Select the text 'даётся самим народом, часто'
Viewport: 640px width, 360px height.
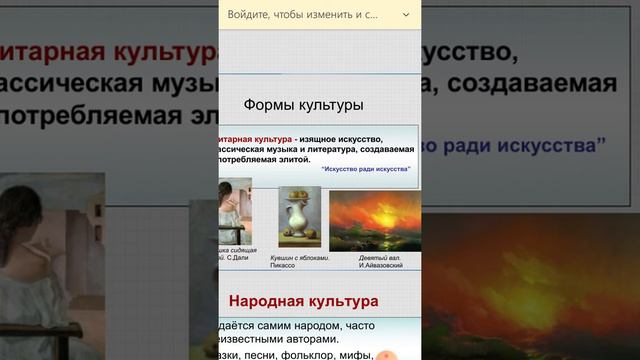tap(297, 326)
